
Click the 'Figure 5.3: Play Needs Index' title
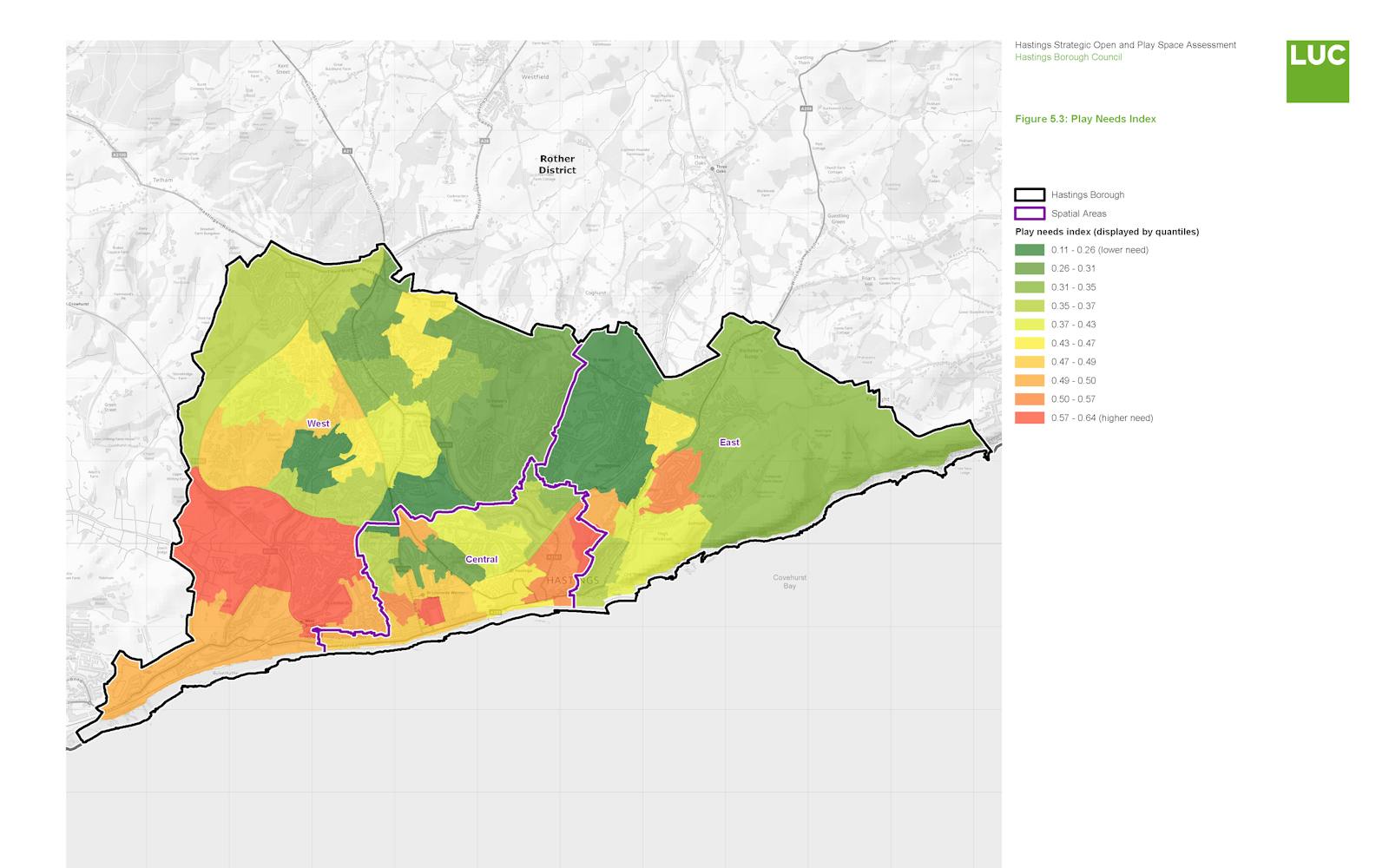[x=1085, y=119]
